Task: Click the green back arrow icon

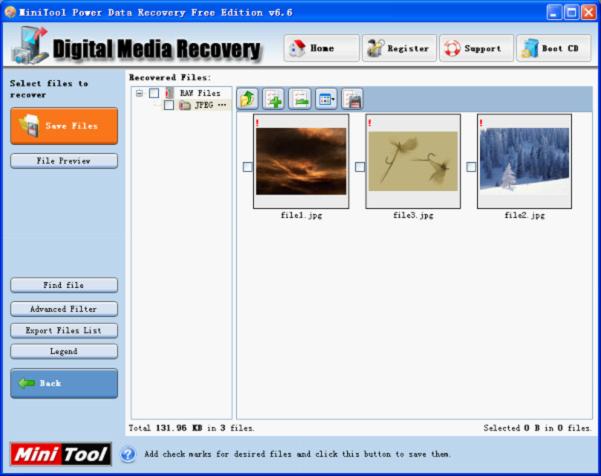Action: pos(26,383)
